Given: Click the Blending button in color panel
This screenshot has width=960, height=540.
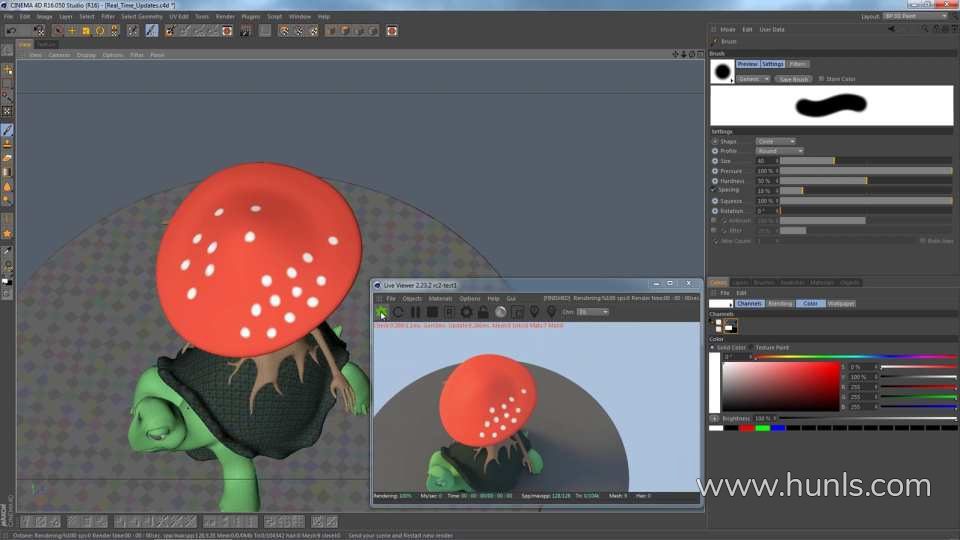Looking at the screenshot, I should (x=779, y=304).
